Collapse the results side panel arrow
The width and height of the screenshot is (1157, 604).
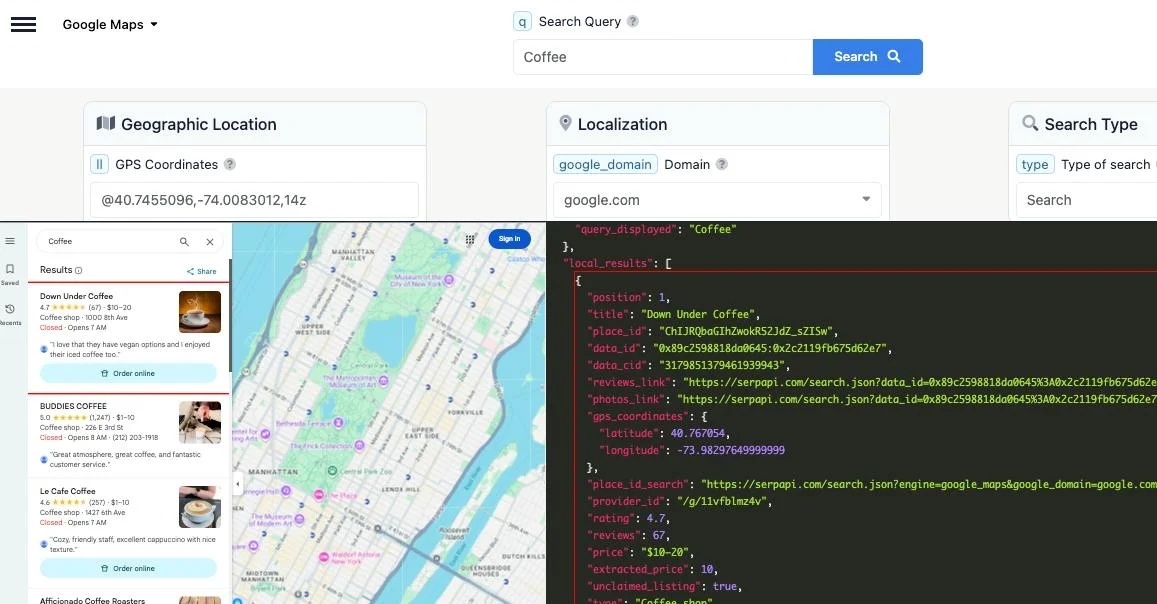pos(238,485)
